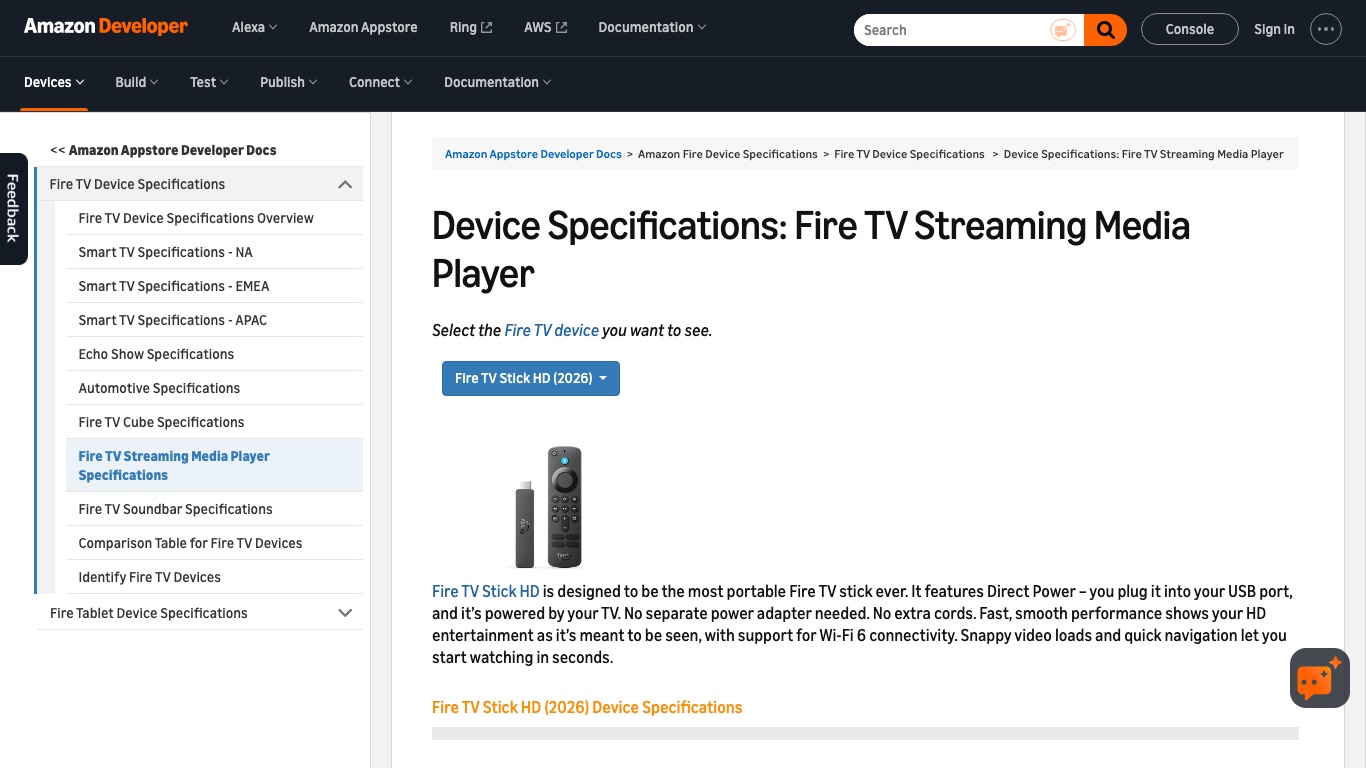The height and width of the screenshot is (768, 1366).
Task: Open the AWS external link
Action: (x=545, y=27)
